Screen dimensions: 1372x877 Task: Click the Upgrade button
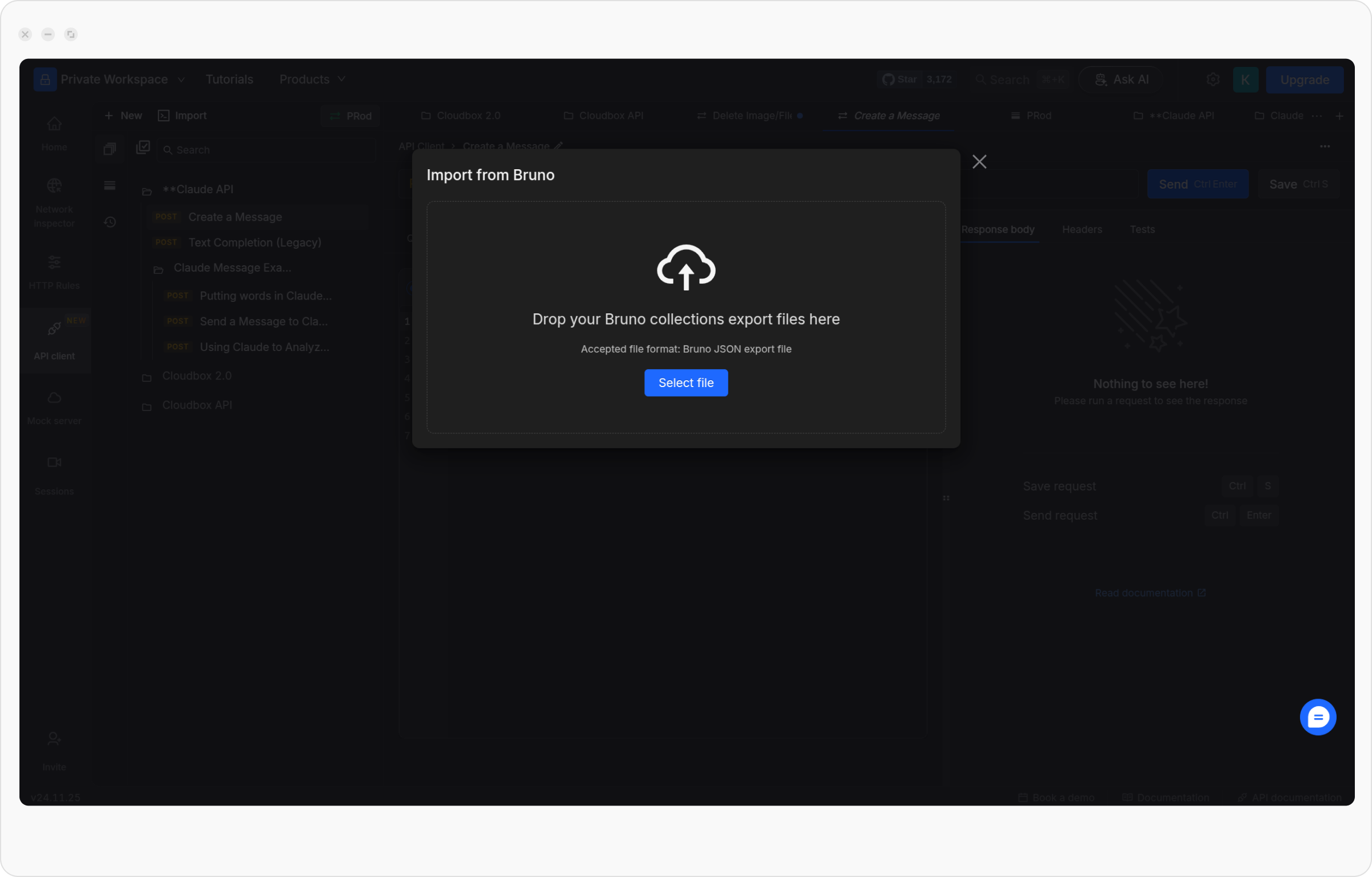coord(1304,79)
